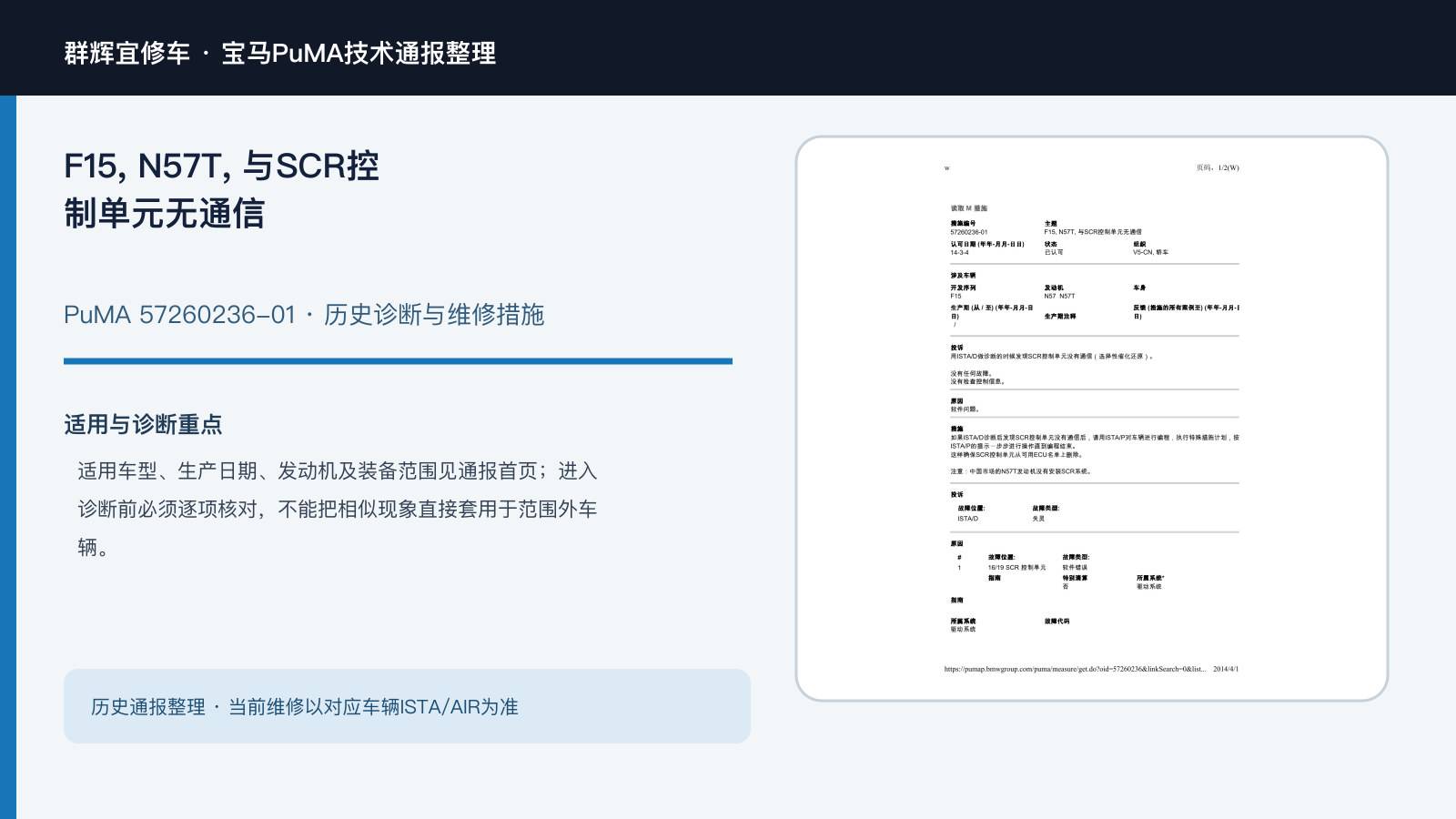Click the blue horizontal divider under the subtitle

pyautogui.click(x=398, y=361)
